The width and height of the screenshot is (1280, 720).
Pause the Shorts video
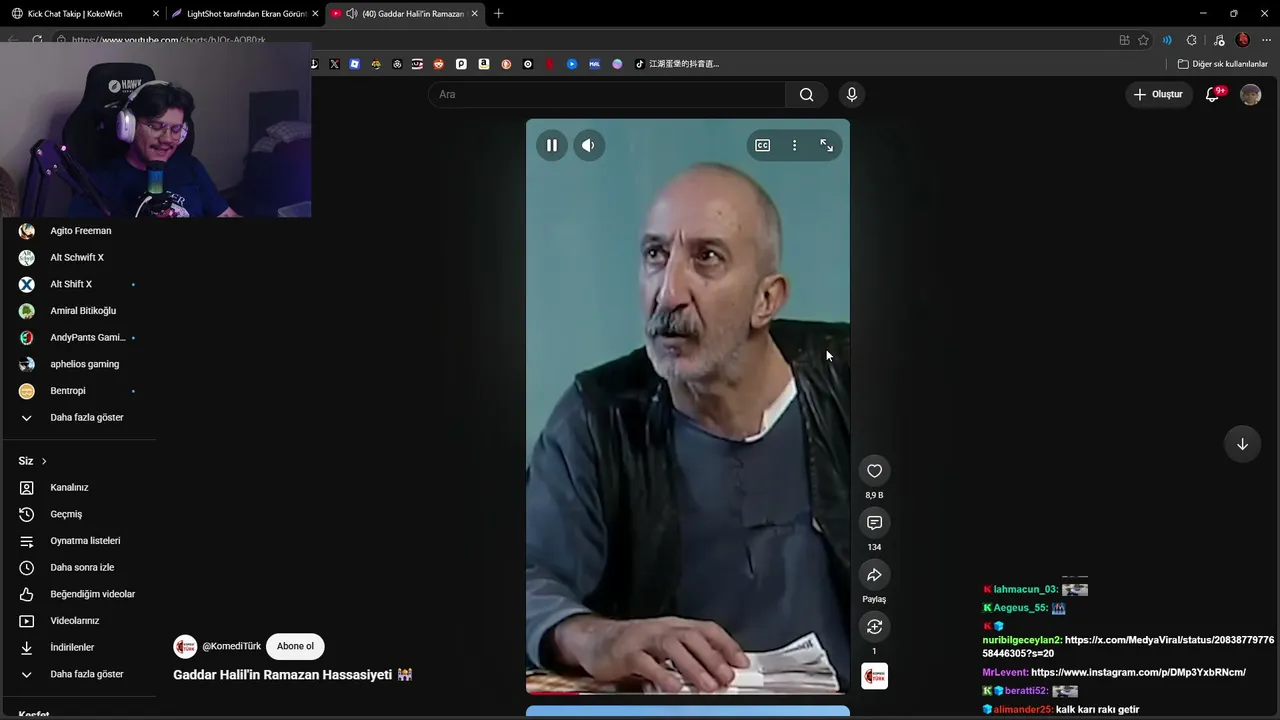551,145
